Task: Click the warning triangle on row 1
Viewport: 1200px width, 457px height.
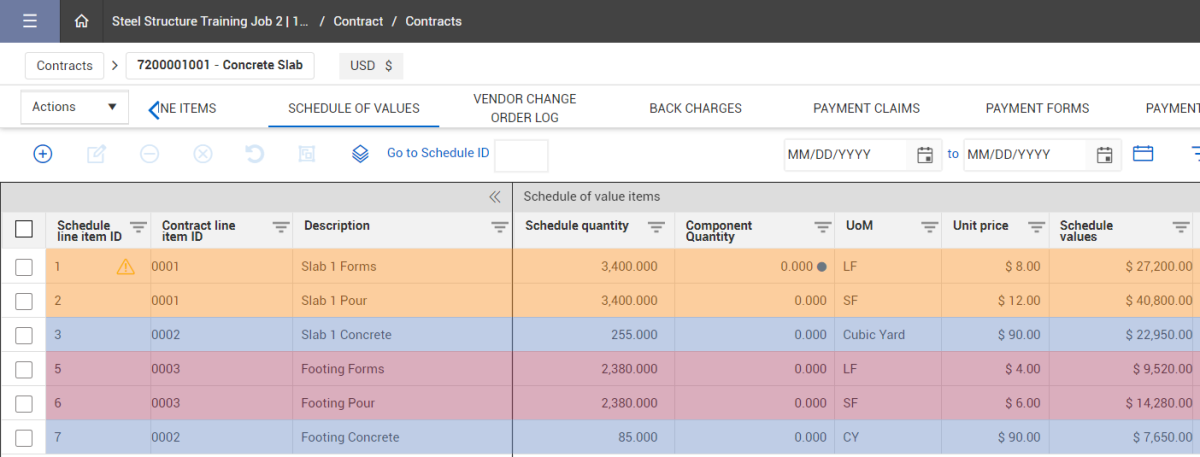Action: coord(125,267)
